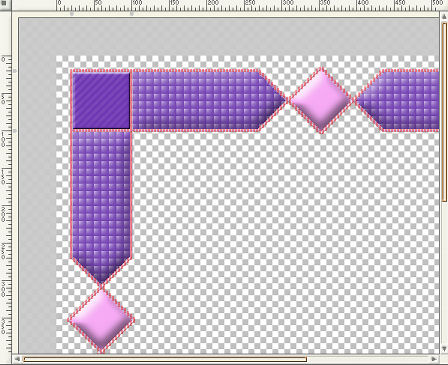
Task: Click the empty vertical scrollbar track below thumb
Action: 444,273
